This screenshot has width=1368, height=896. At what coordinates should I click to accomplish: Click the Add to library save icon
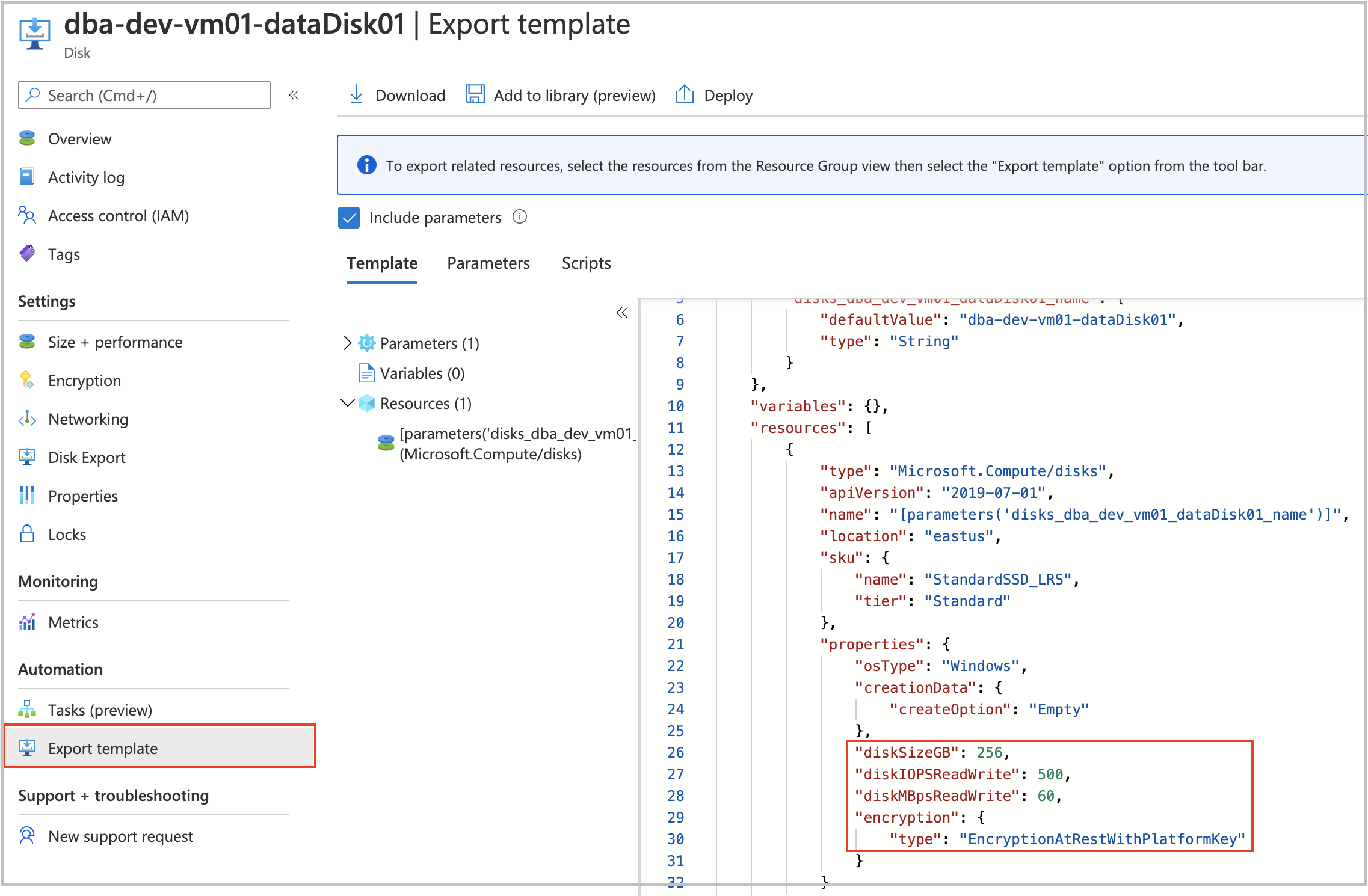click(x=475, y=94)
